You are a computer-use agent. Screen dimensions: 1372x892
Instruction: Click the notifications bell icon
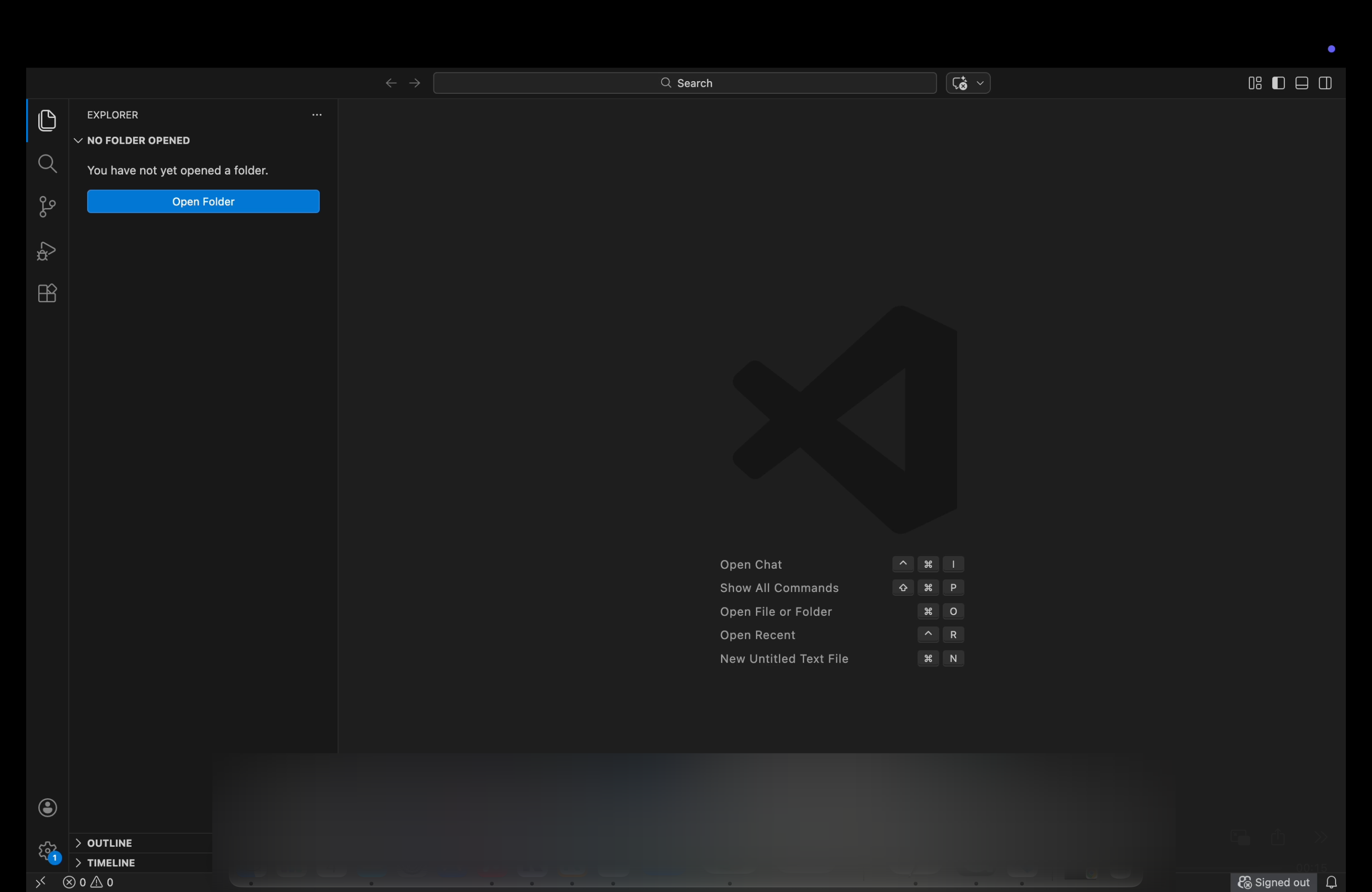1332,882
